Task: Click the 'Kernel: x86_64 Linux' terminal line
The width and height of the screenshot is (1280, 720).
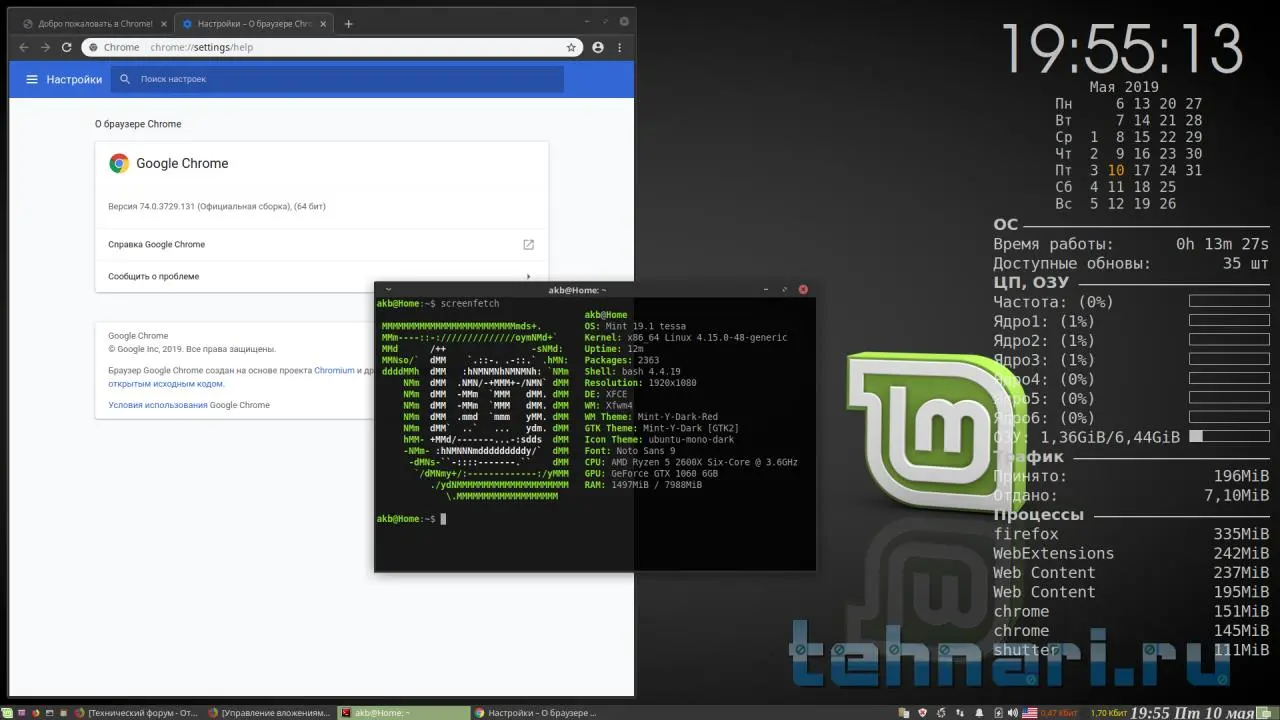Action: point(686,337)
